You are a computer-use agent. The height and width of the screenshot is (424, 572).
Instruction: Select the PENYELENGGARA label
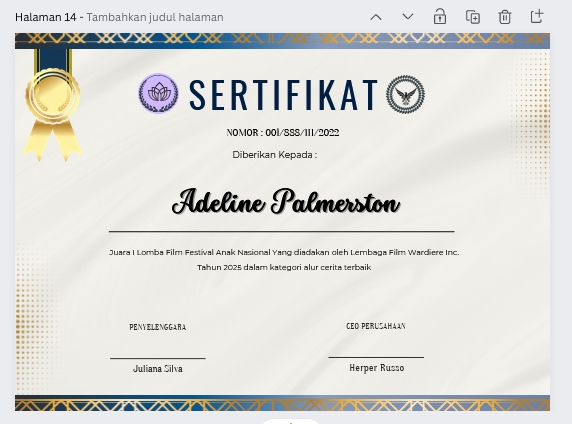coord(158,327)
